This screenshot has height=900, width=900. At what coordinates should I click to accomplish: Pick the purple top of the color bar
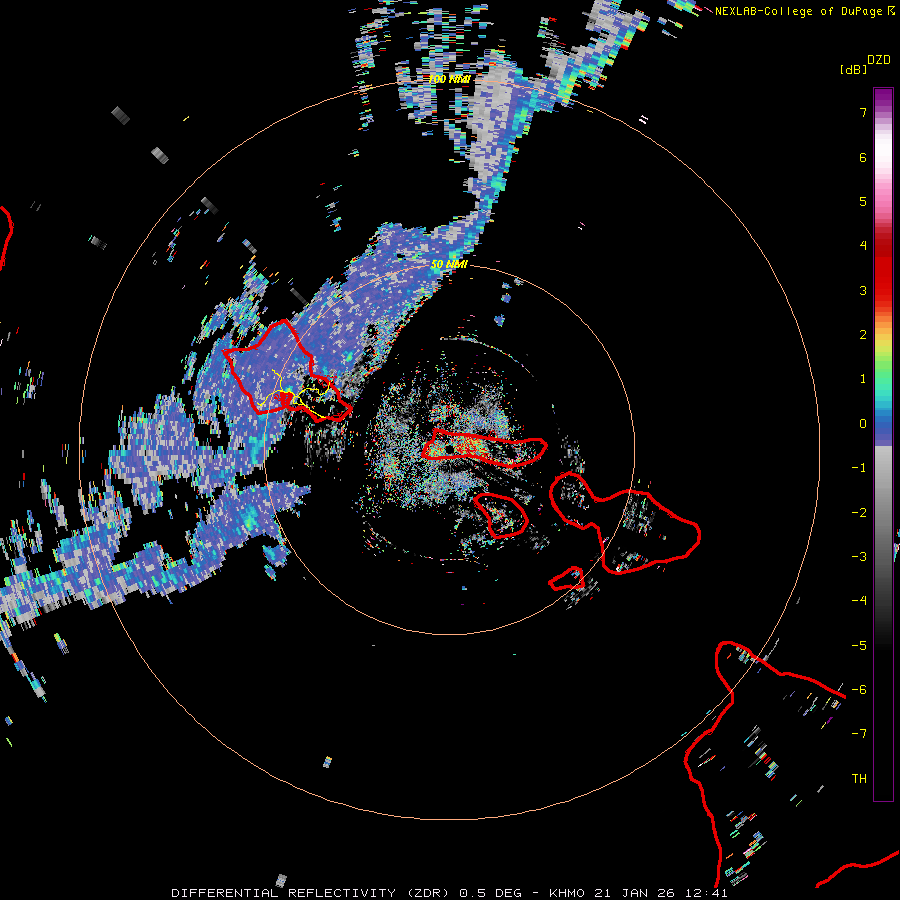[883, 99]
